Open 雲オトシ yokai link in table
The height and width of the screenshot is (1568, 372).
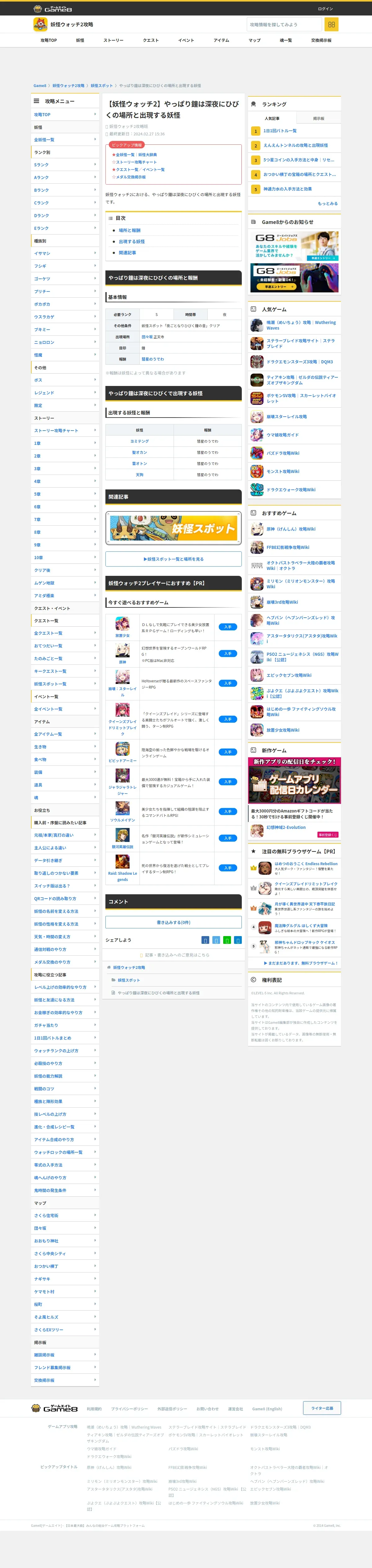(139, 463)
